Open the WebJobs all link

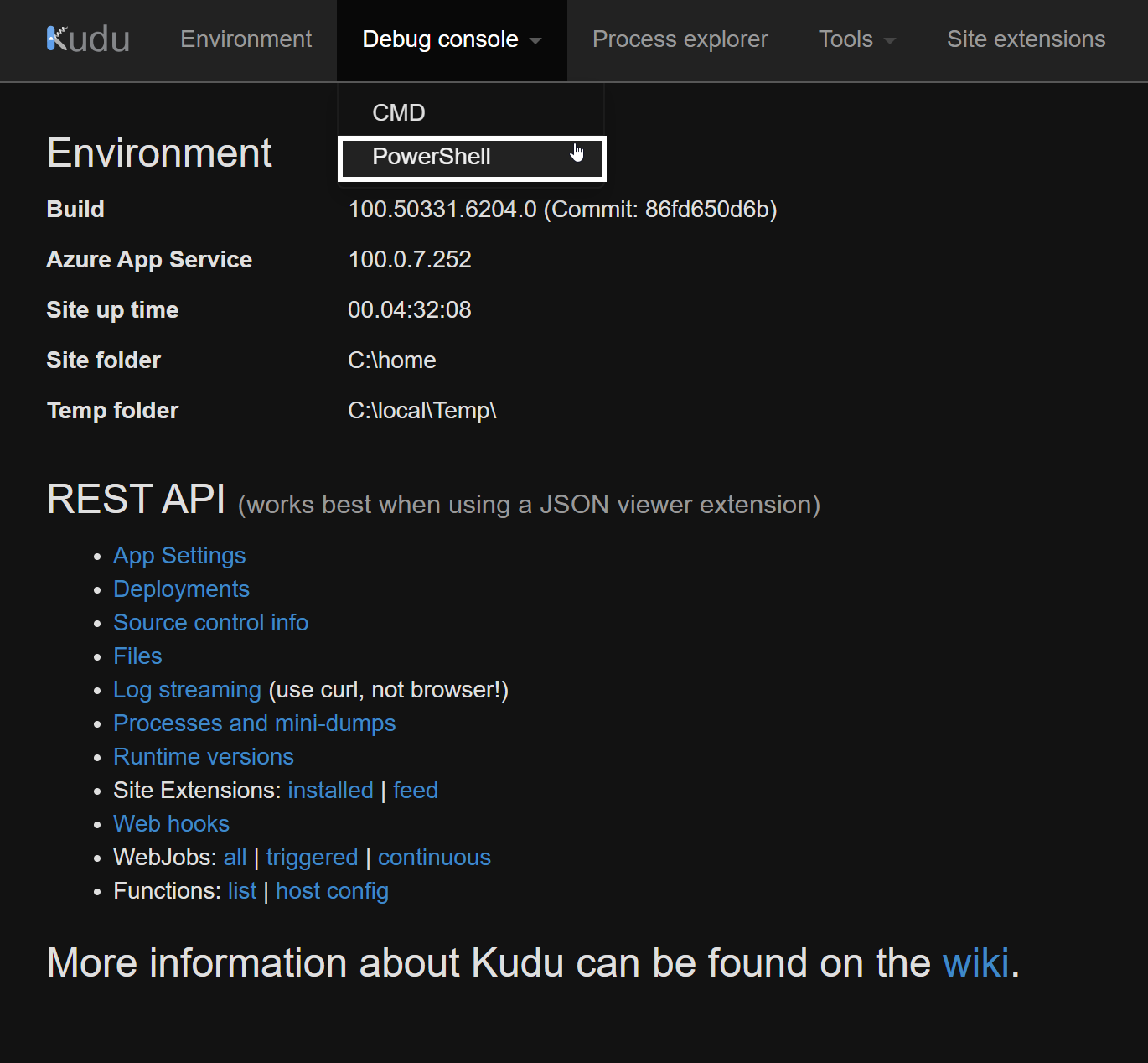(235, 858)
